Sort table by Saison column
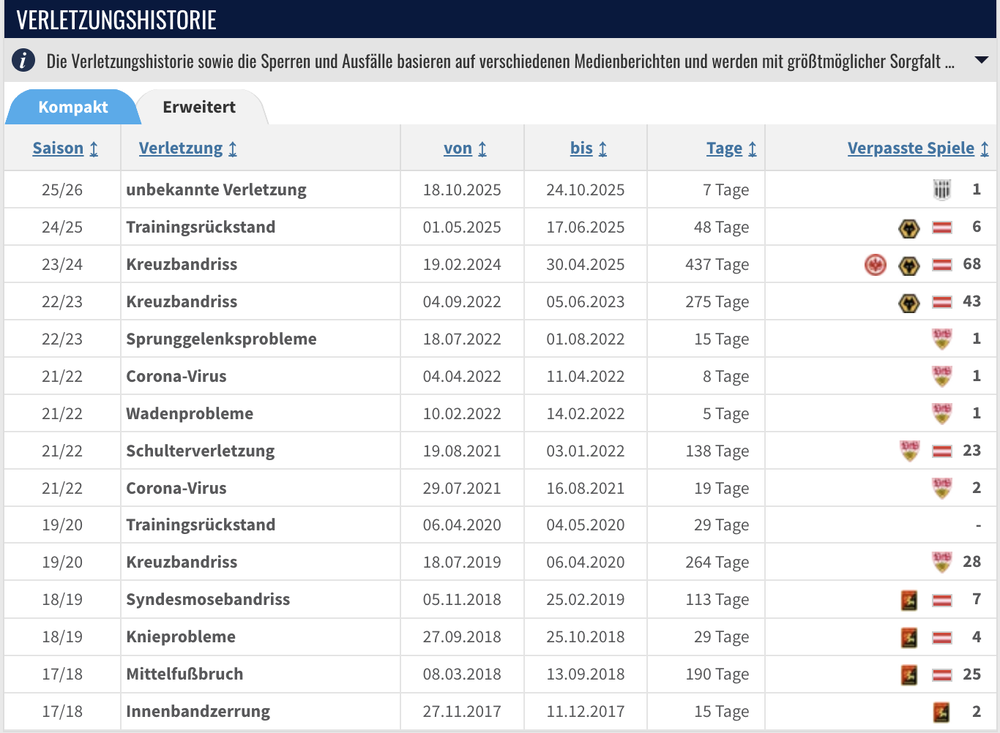This screenshot has height=733, width=1000. (65, 148)
